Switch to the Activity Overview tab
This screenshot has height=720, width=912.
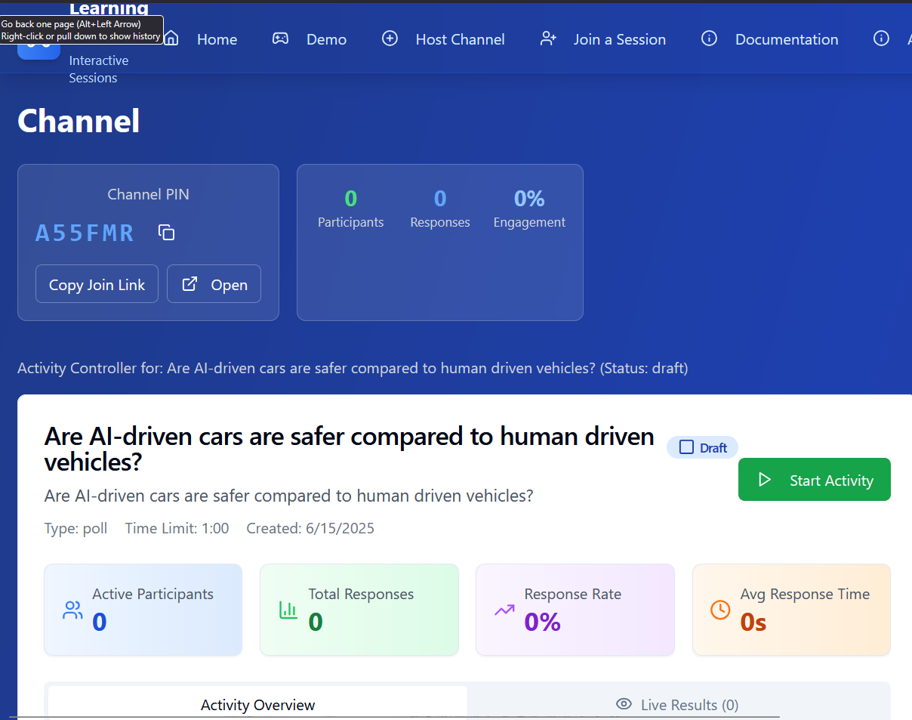[257, 704]
